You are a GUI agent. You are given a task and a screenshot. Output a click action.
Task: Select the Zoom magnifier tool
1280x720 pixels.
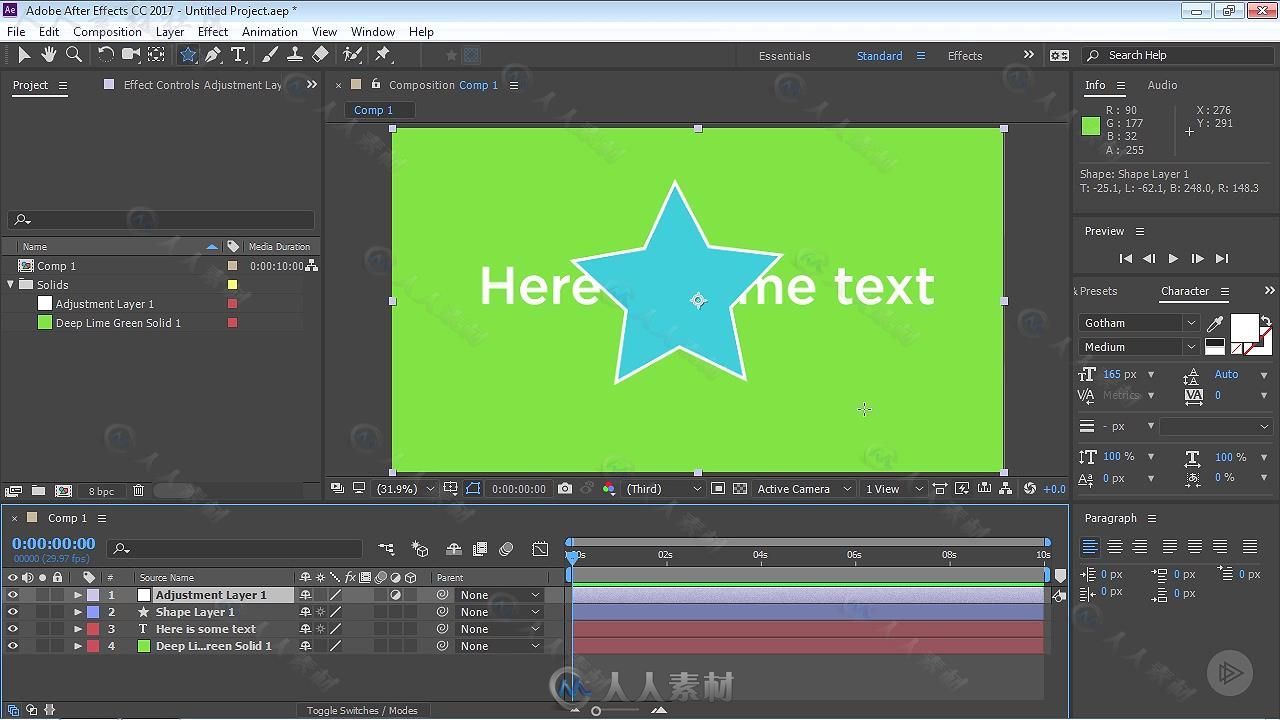(x=73, y=55)
